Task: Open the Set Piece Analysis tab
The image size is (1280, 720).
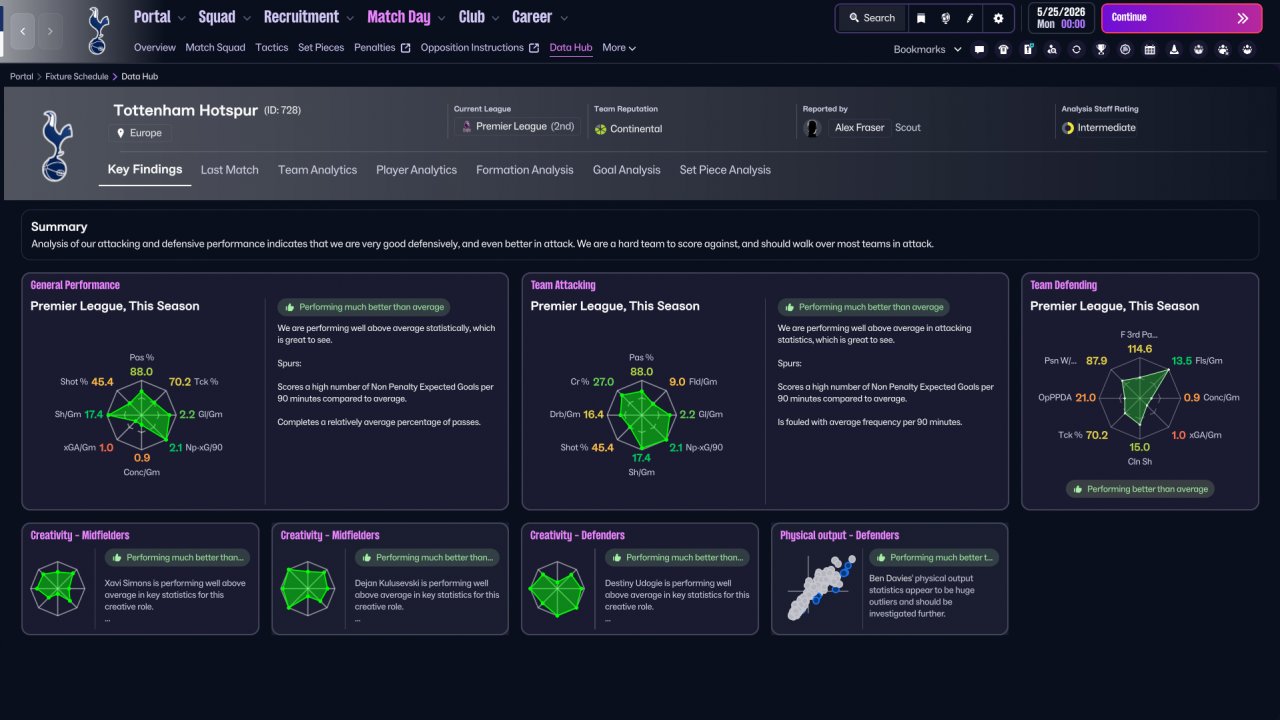Action: [725, 170]
